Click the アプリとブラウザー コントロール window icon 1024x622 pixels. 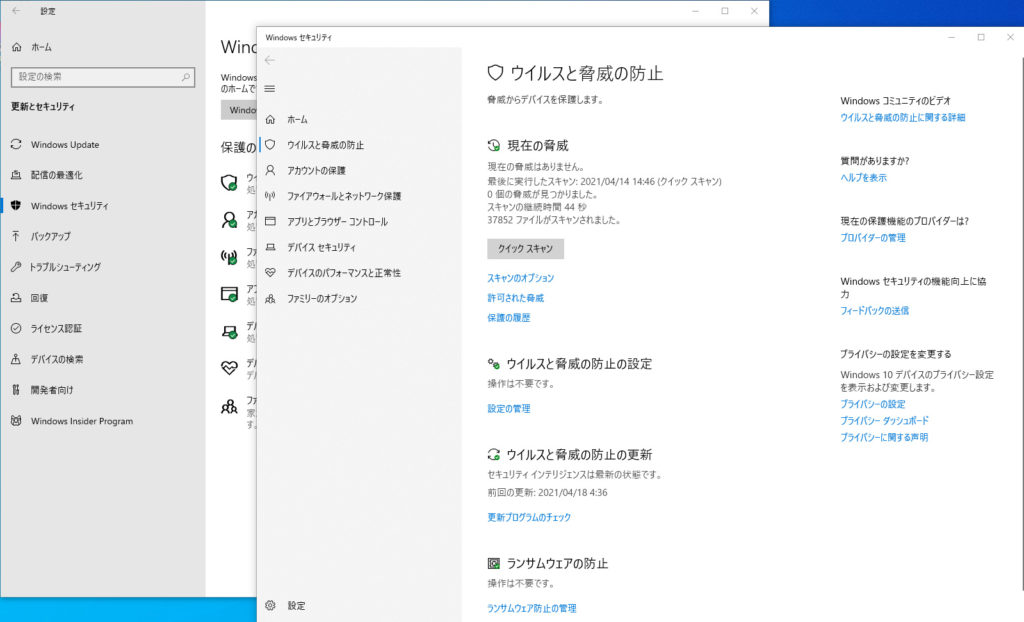(270, 222)
